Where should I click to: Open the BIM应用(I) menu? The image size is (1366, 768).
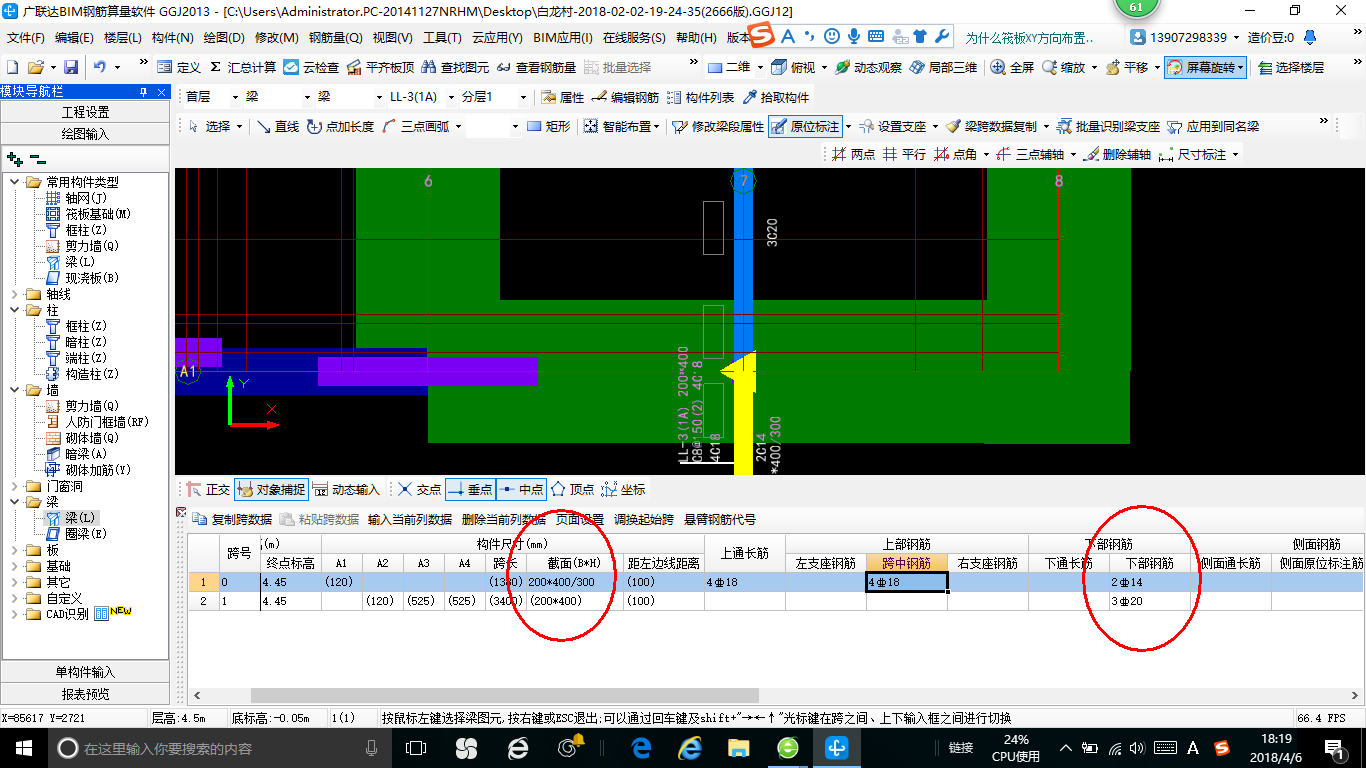[x=563, y=38]
